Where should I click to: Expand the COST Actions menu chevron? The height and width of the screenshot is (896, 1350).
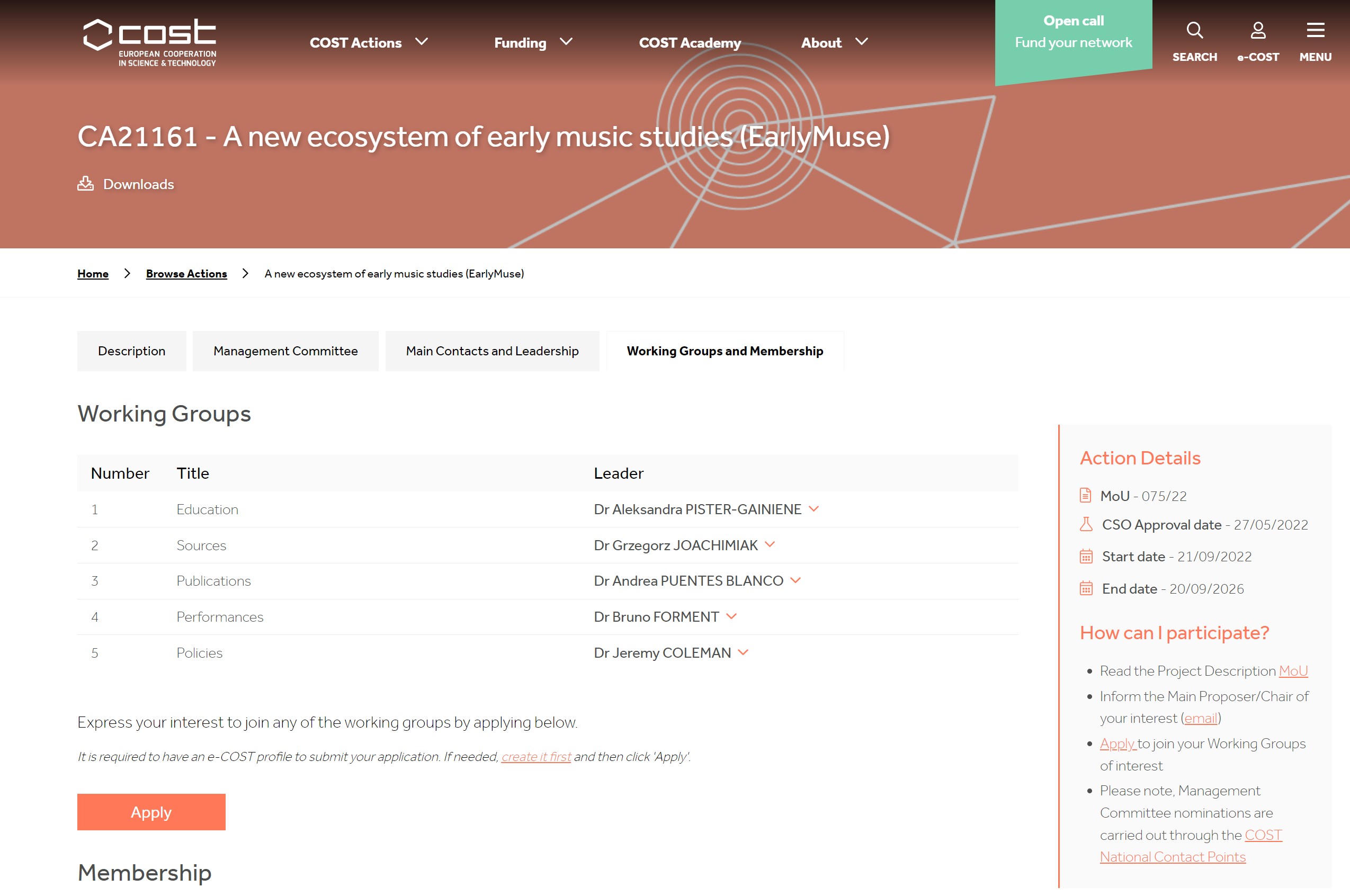click(x=422, y=42)
